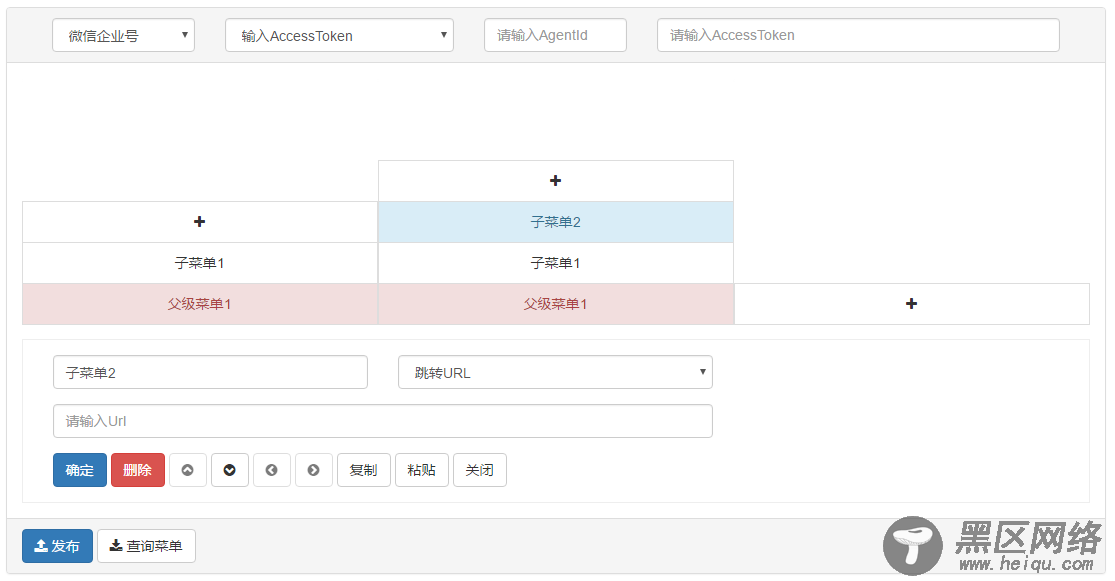Open the 微信企业号 account type dropdown
The width and height of the screenshot is (1115, 581).
pyautogui.click(x=124, y=36)
